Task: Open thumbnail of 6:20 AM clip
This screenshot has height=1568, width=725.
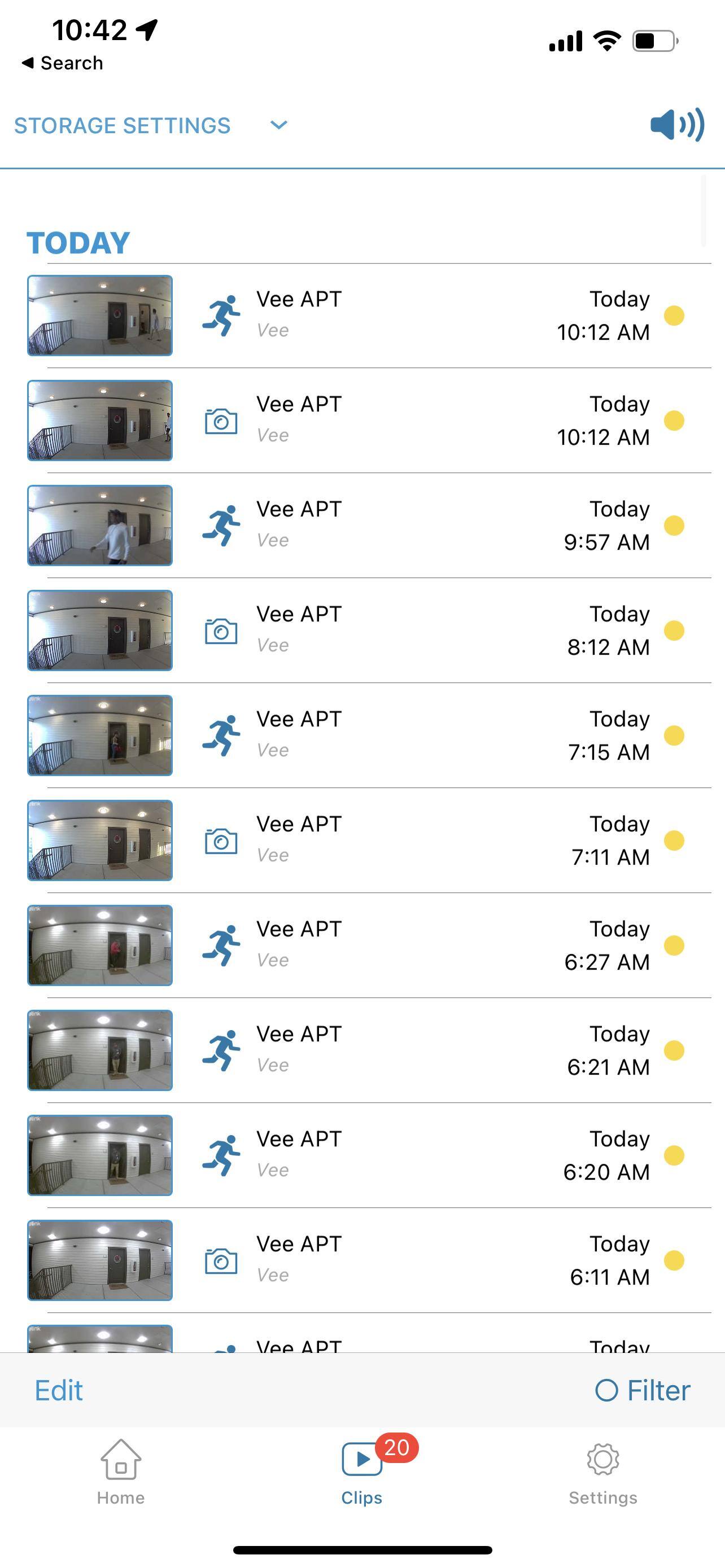Action: click(100, 1155)
